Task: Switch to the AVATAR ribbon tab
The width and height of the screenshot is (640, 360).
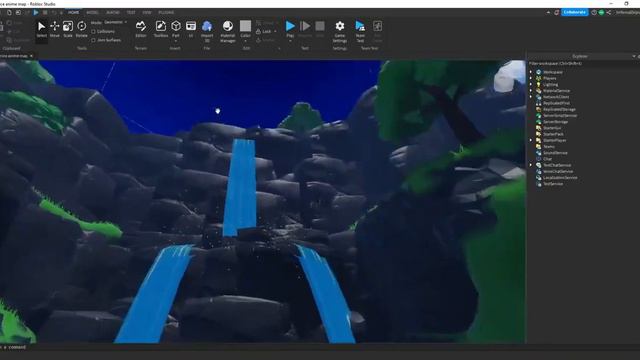Action: pos(113,13)
